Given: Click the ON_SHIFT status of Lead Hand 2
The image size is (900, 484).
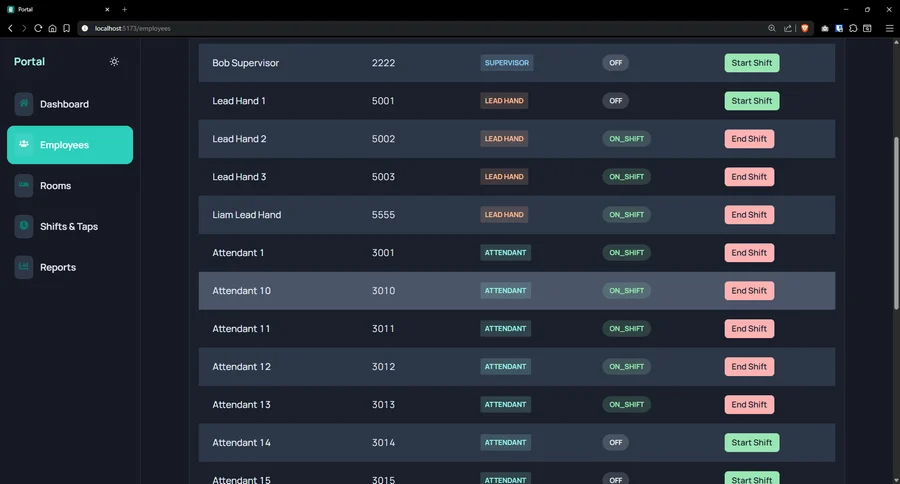Looking at the screenshot, I should 626,138.
